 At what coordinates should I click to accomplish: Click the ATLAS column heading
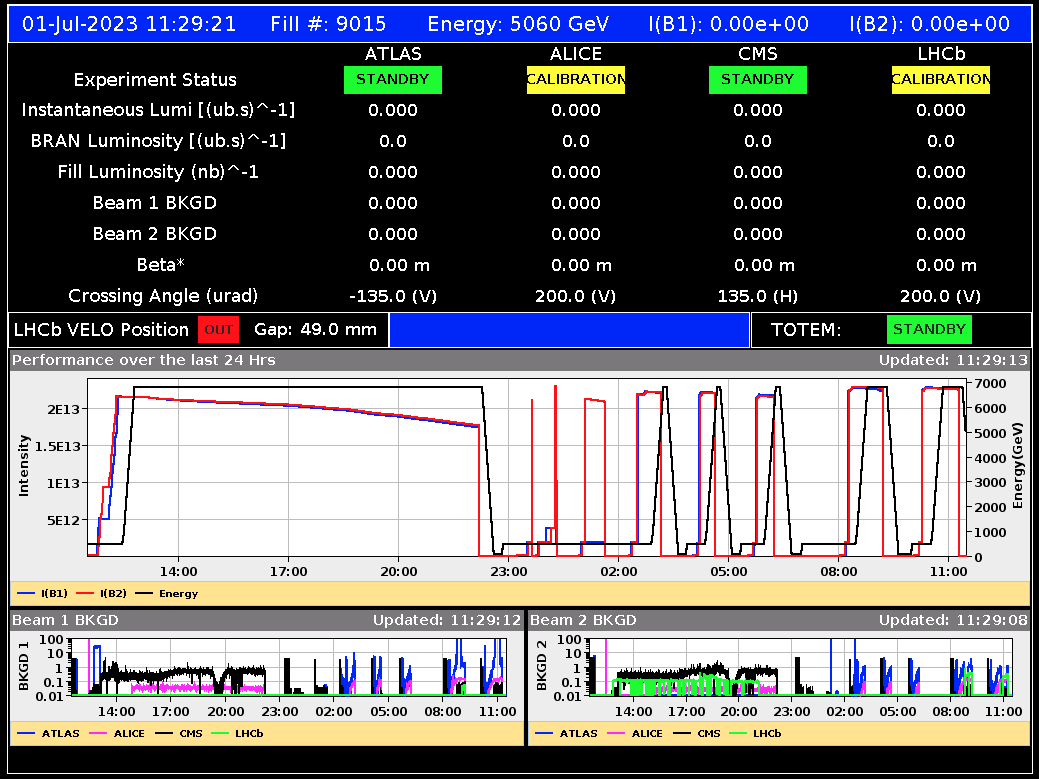point(393,54)
